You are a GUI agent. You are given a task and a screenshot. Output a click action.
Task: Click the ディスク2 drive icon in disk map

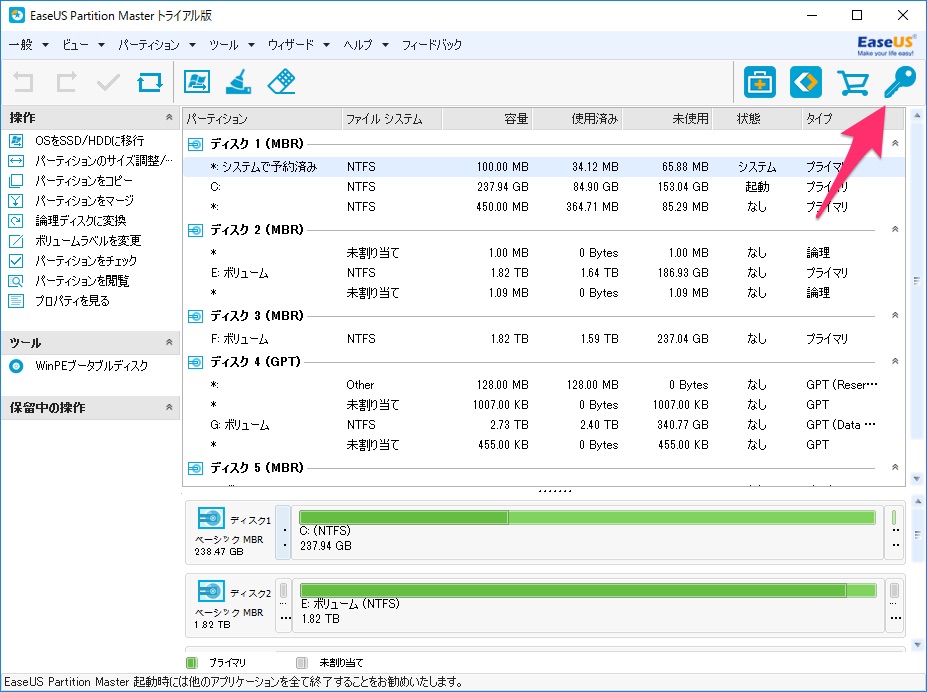point(211,591)
